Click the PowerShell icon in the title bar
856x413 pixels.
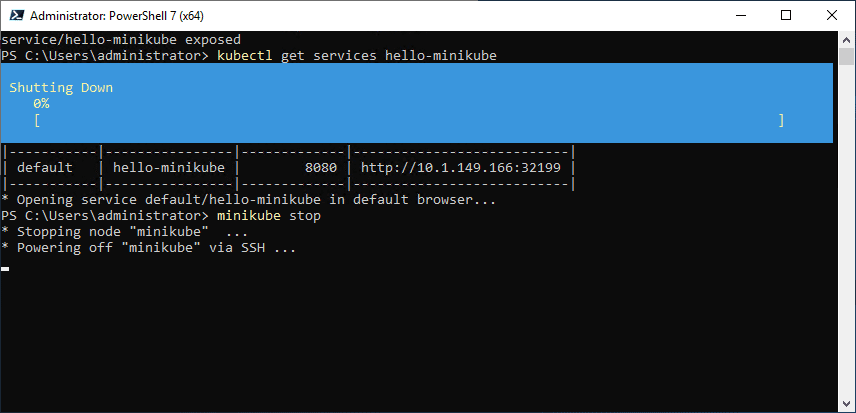pos(15,16)
